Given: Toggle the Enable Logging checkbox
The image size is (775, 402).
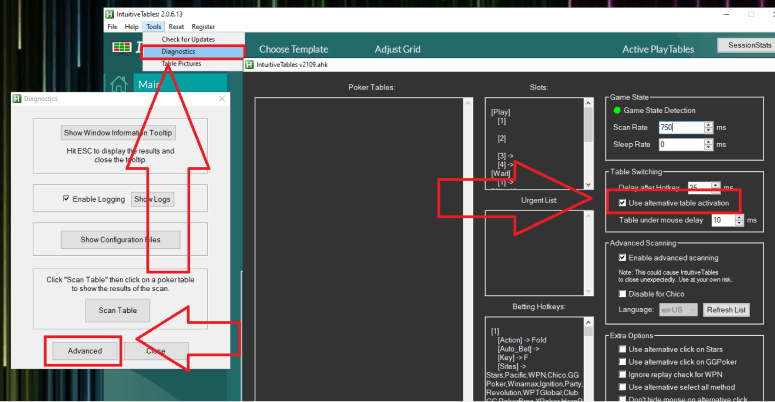Looking at the screenshot, I should pos(66,198).
